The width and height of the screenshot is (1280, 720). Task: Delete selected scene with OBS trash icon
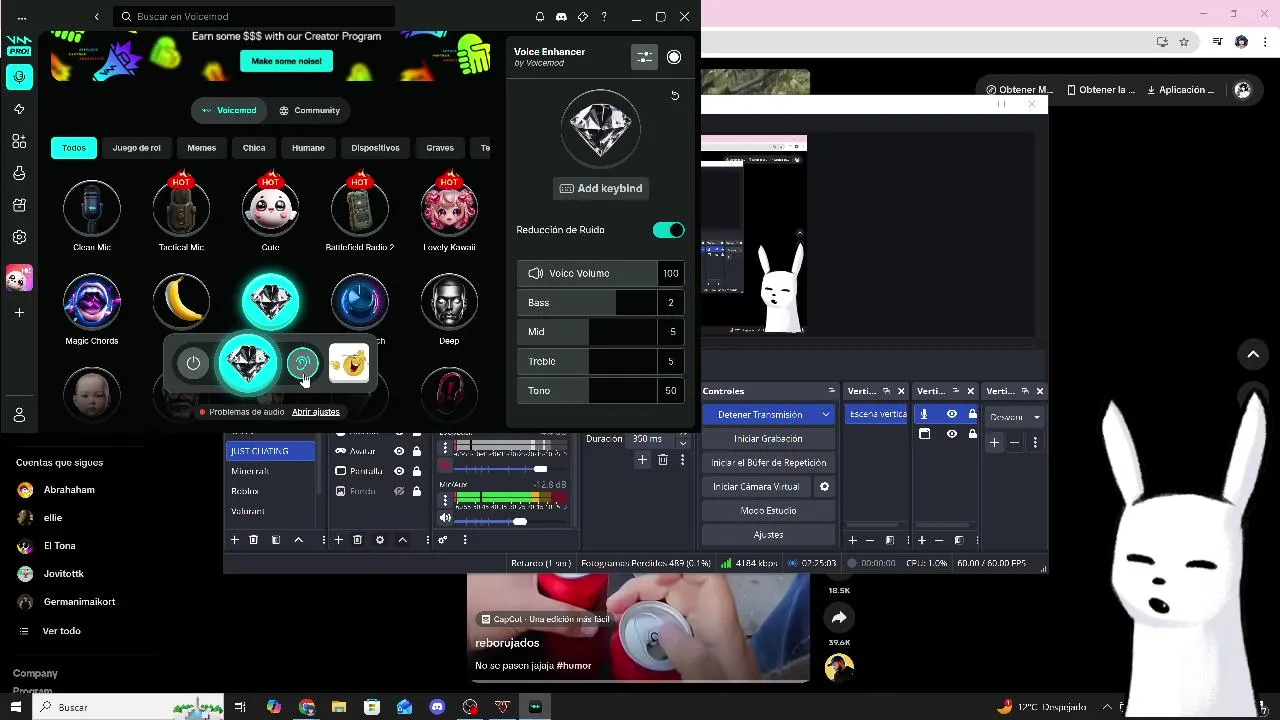coord(254,540)
